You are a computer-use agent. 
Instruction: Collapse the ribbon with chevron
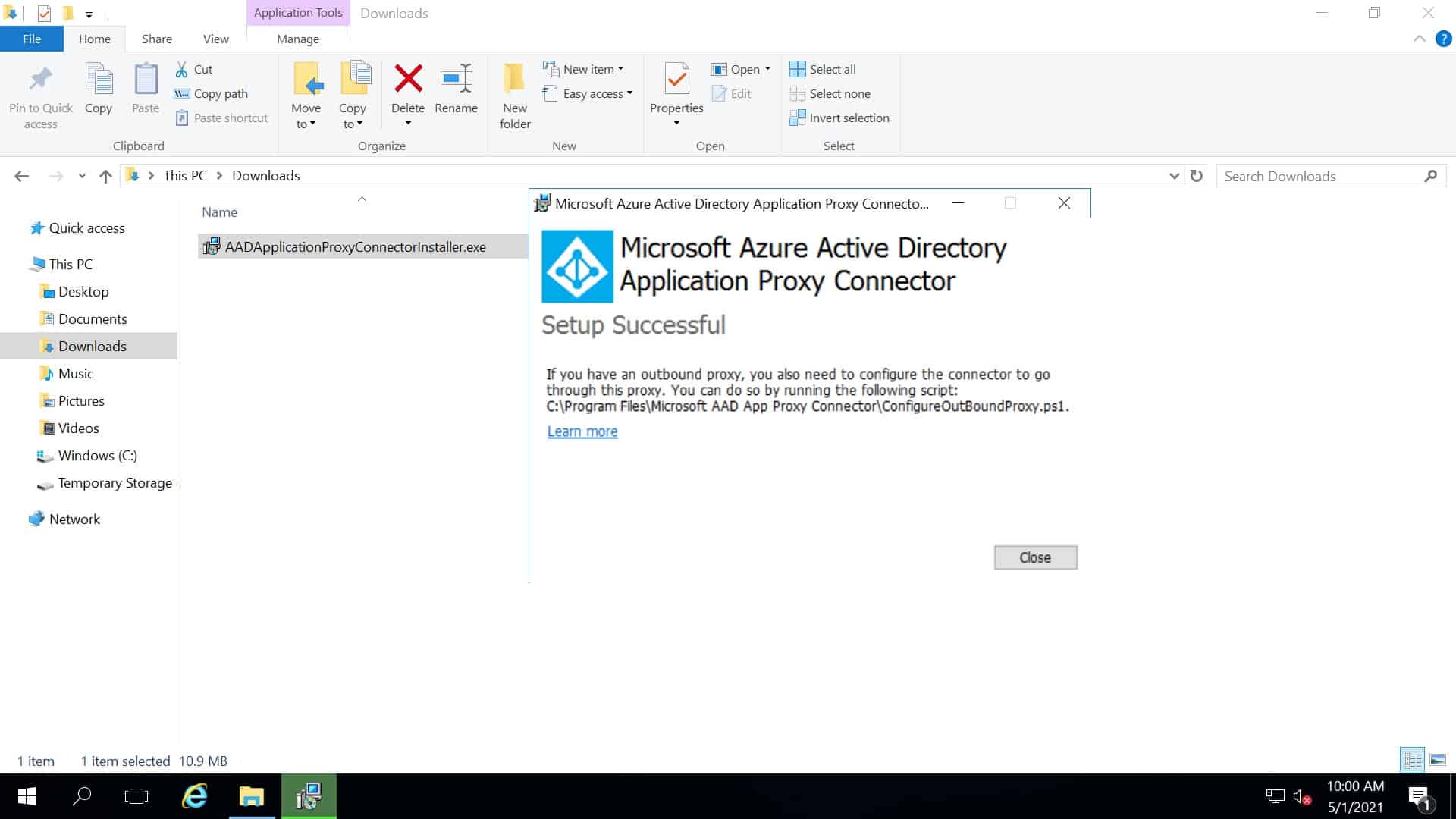1419,39
